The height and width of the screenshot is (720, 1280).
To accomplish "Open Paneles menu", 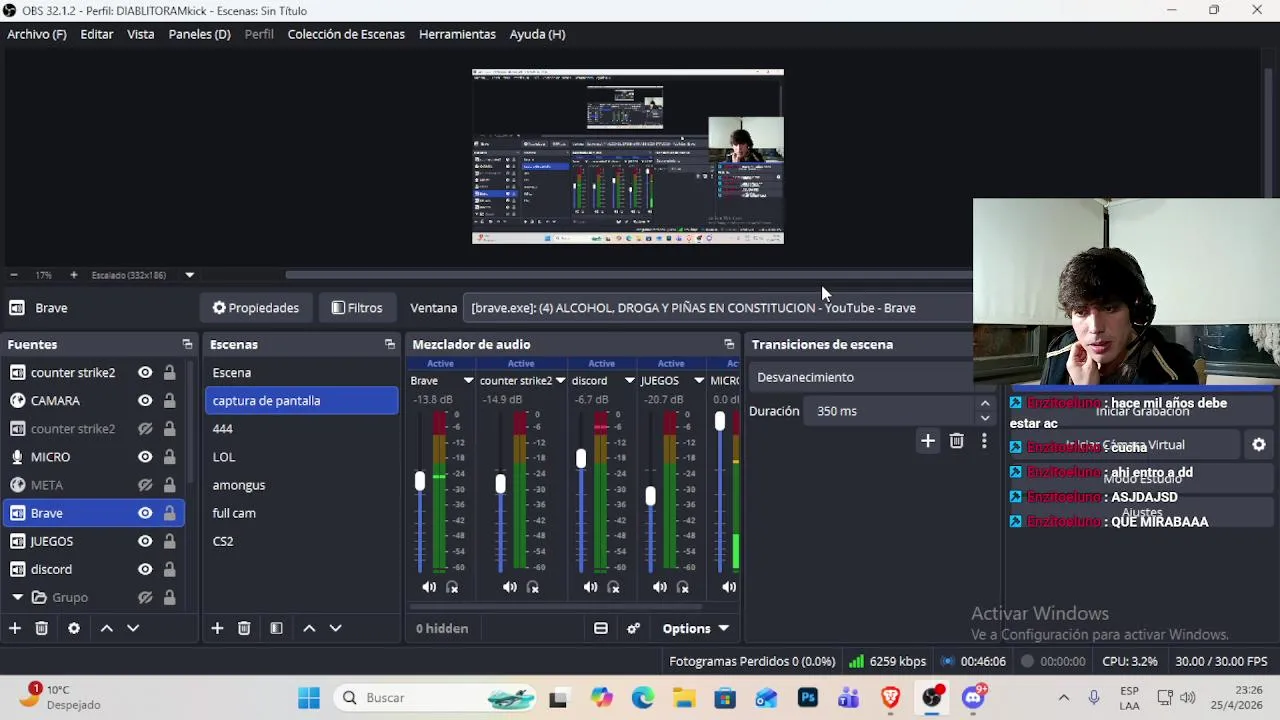I will click(199, 34).
